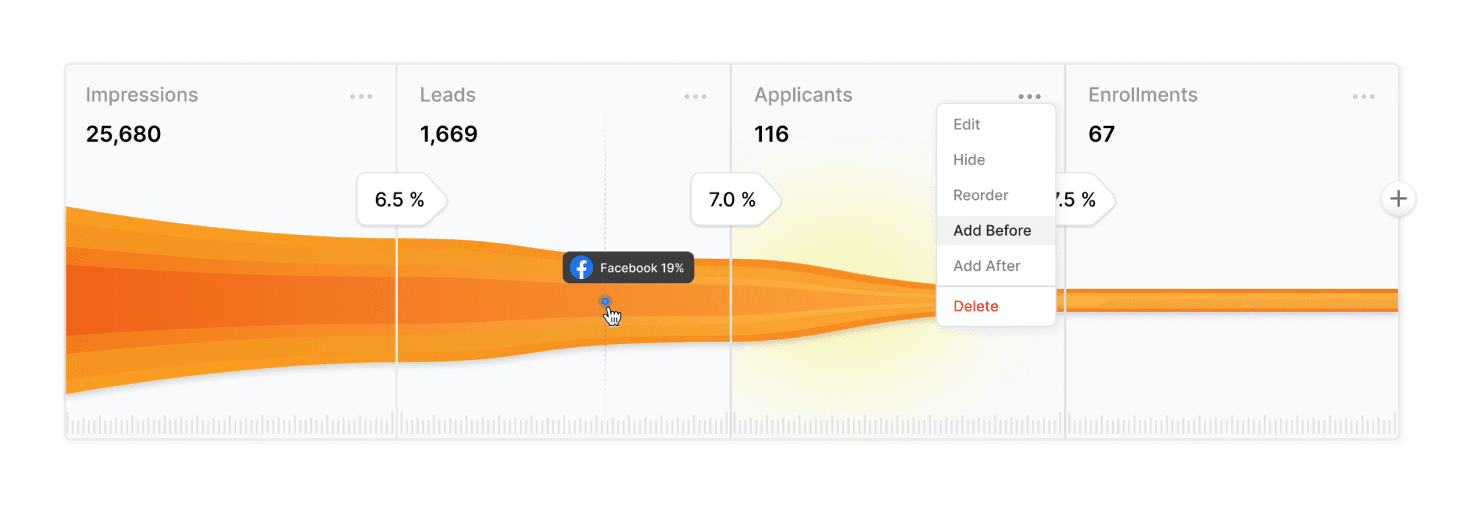Click the Facebook 19% tooltip label
The width and height of the screenshot is (1480, 508).
[642, 268]
